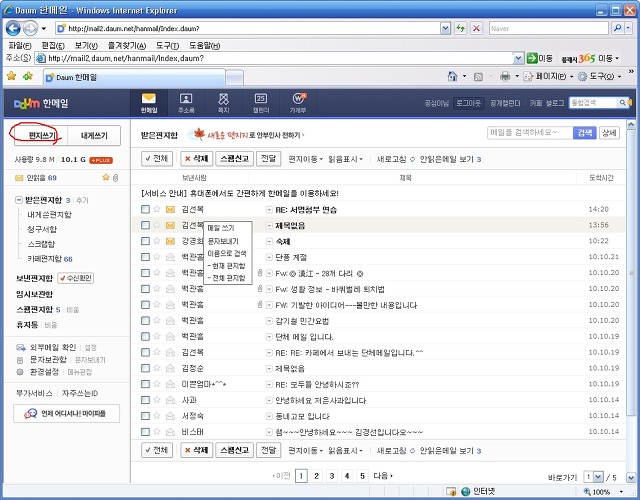Star the first message from 김선복
640x500 pixels.
click(158, 209)
